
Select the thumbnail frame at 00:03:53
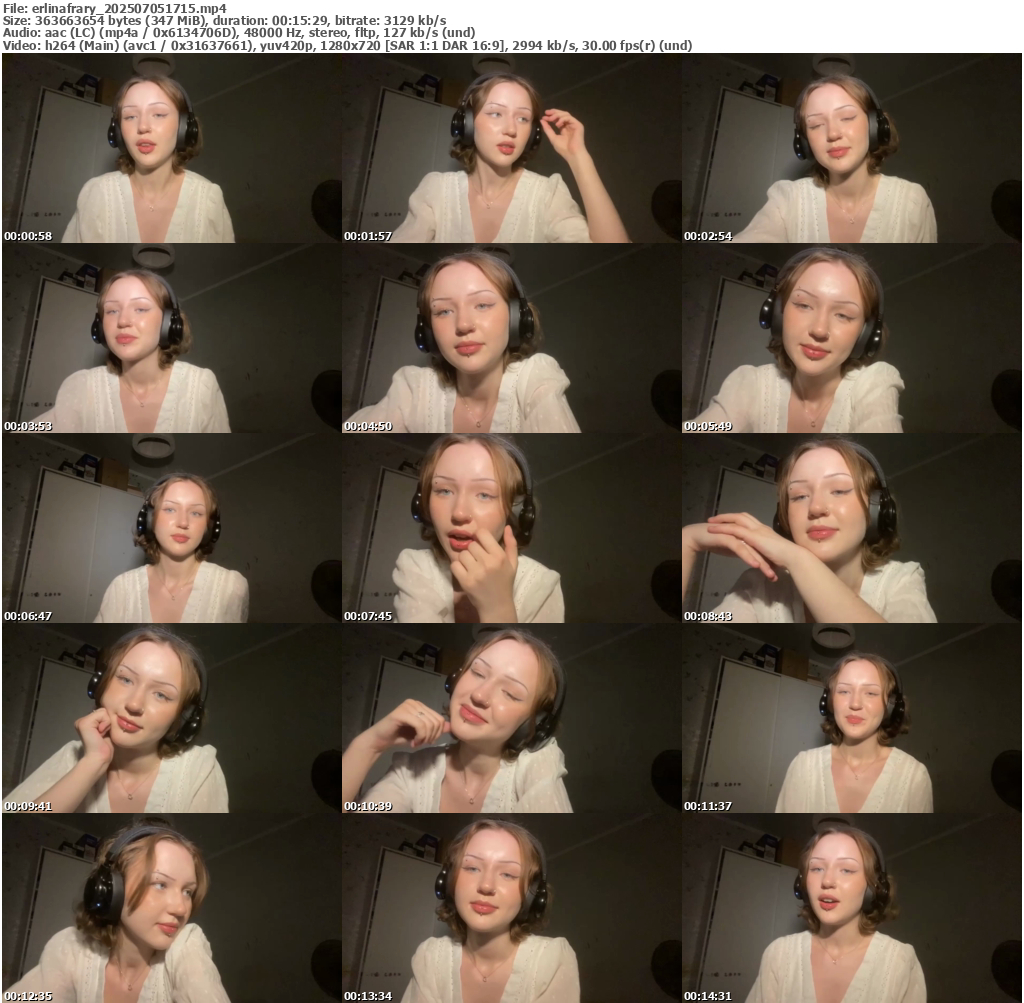click(172, 338)
